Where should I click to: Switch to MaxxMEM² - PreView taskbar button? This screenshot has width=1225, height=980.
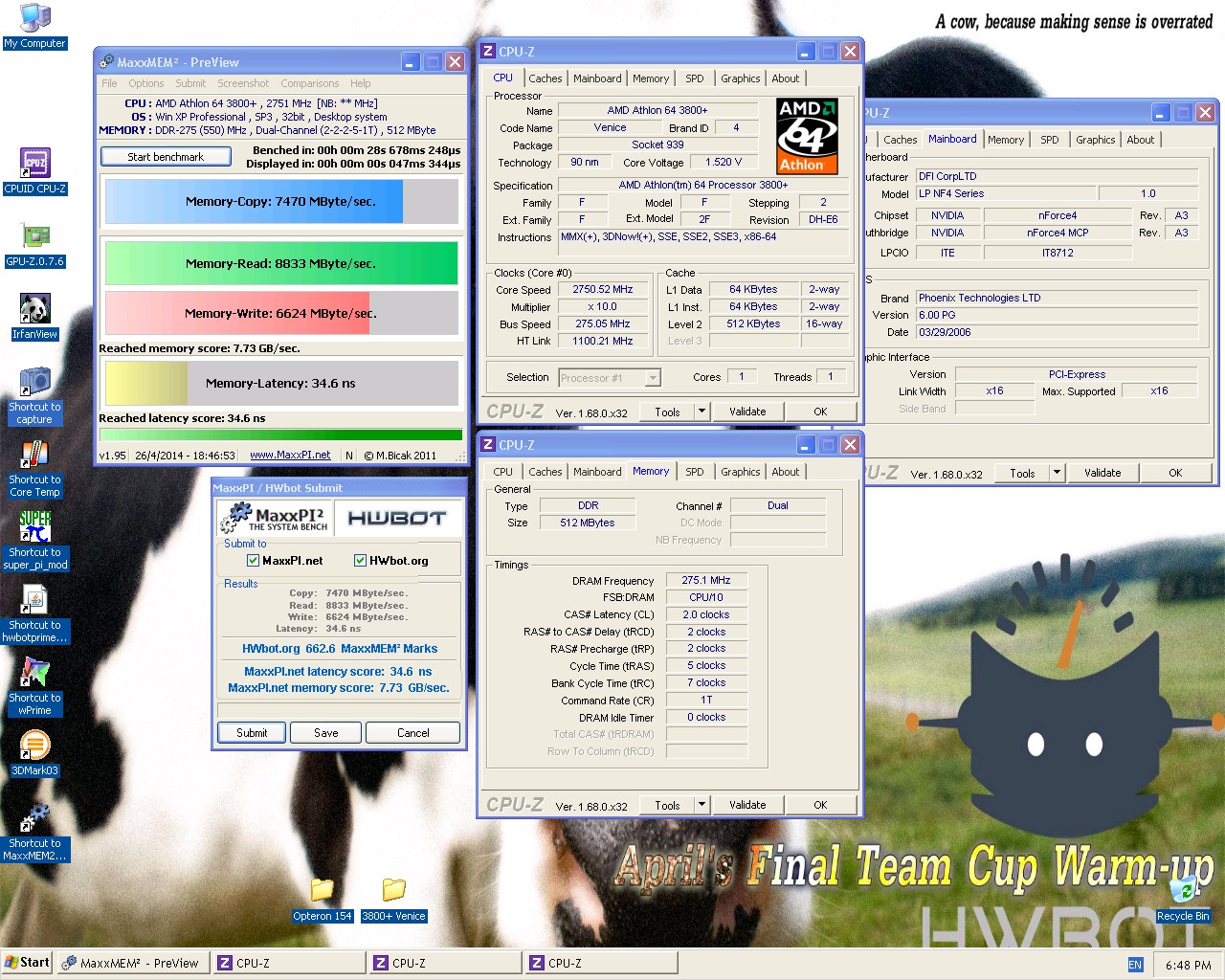(x=133, y=963)
